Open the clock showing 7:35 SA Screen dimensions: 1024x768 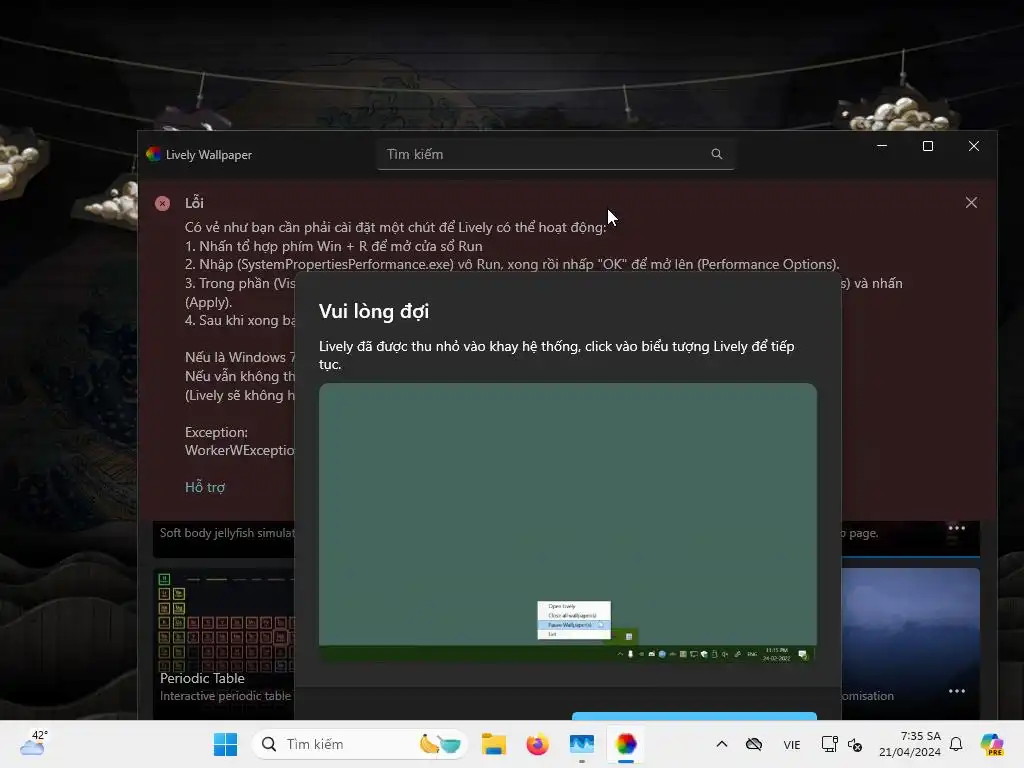(x=910, y=744)
